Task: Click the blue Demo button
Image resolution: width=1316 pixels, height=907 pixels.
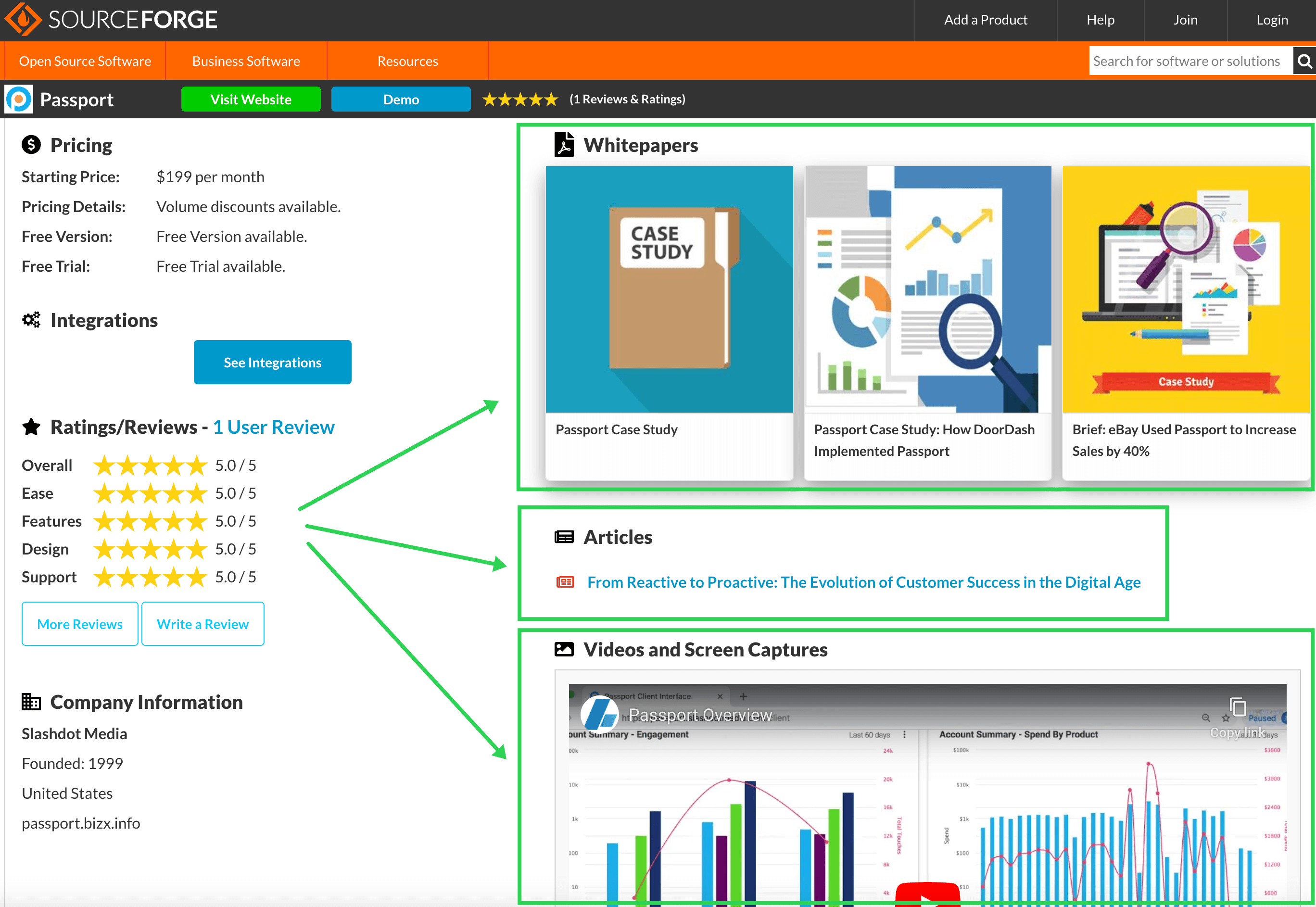Action: click(401, 100)
